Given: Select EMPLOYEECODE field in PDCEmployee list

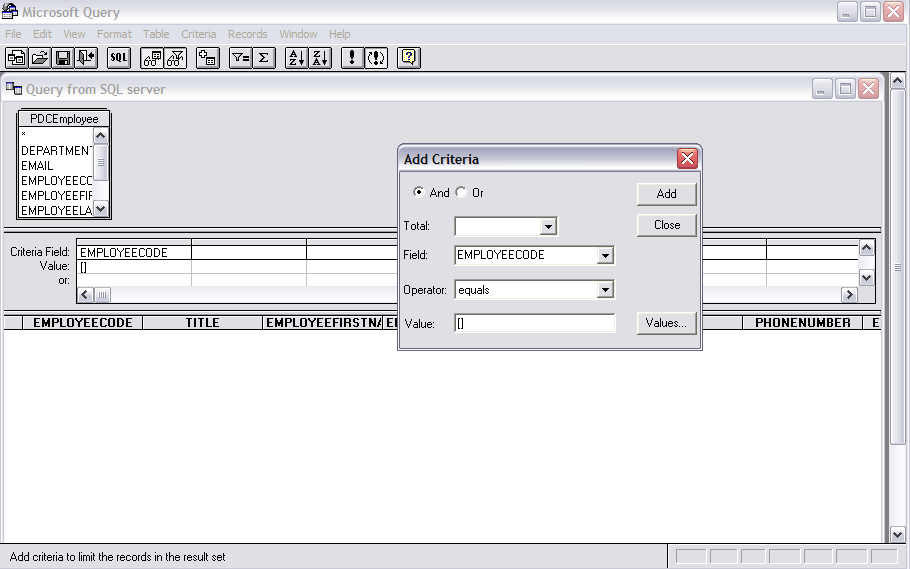Looking at the screenshot, I should pos(56,181).
